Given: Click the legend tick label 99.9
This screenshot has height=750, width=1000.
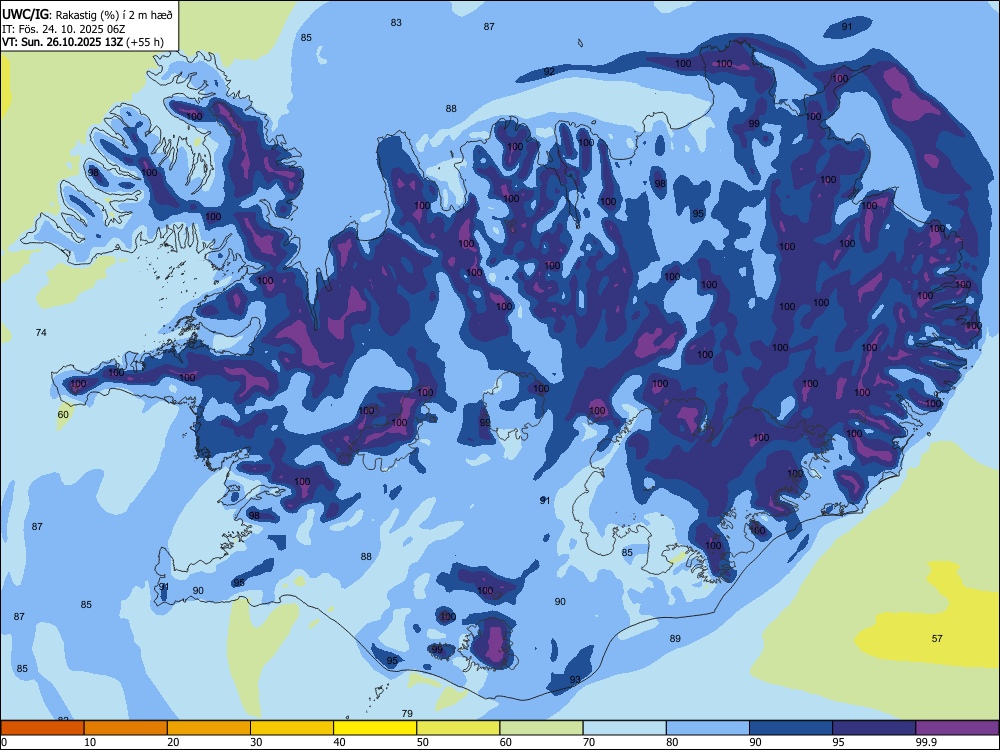Looking at the screenshot, I should pos(926,742).
